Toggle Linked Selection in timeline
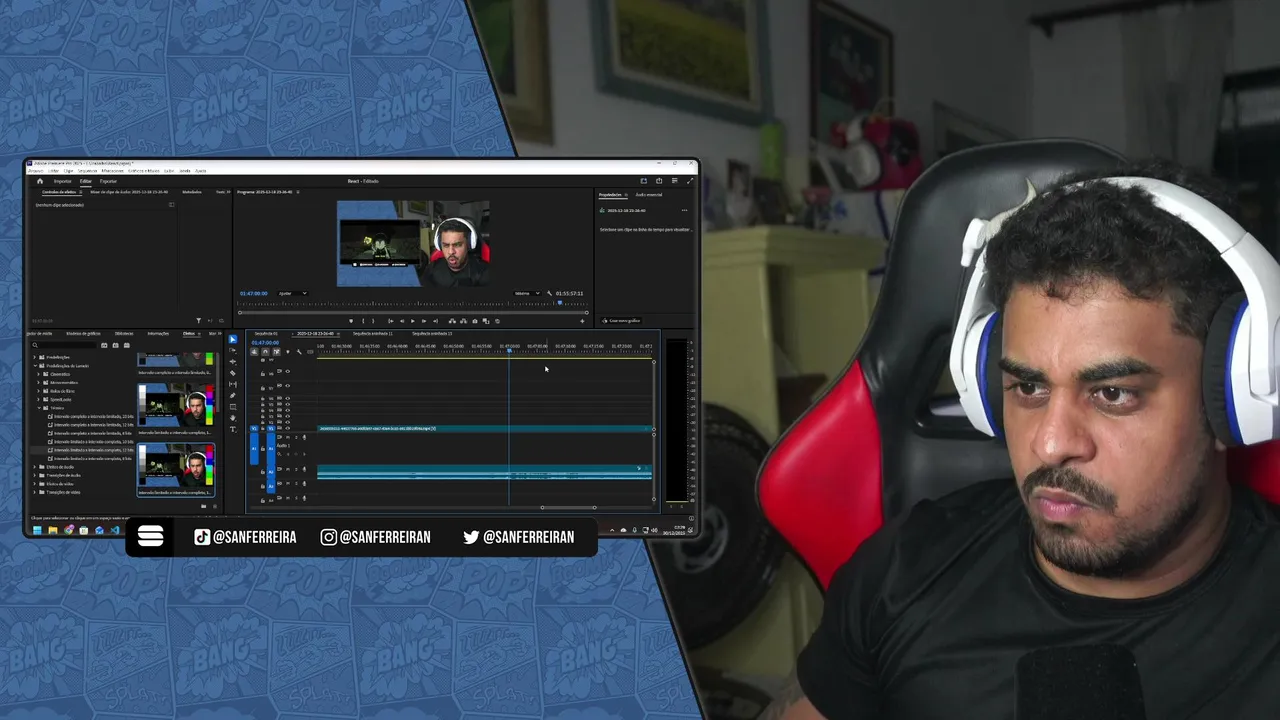 coord(277,352)
